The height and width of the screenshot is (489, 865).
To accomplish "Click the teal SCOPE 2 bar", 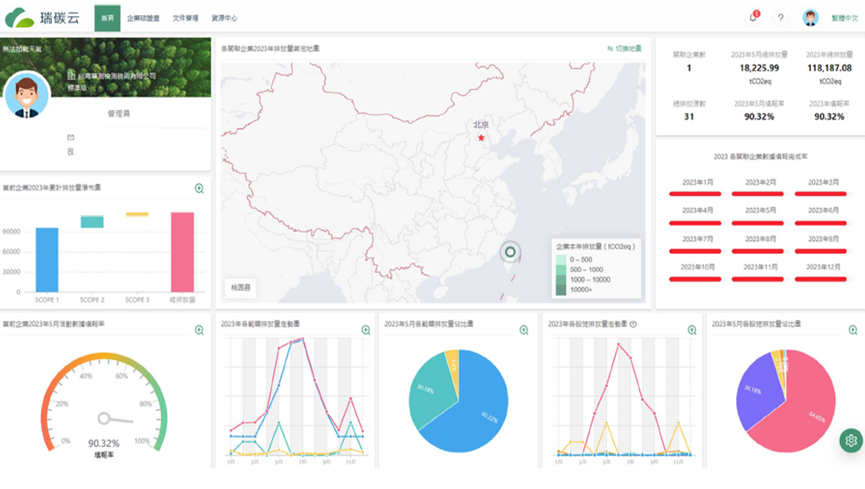I will 92,221.
